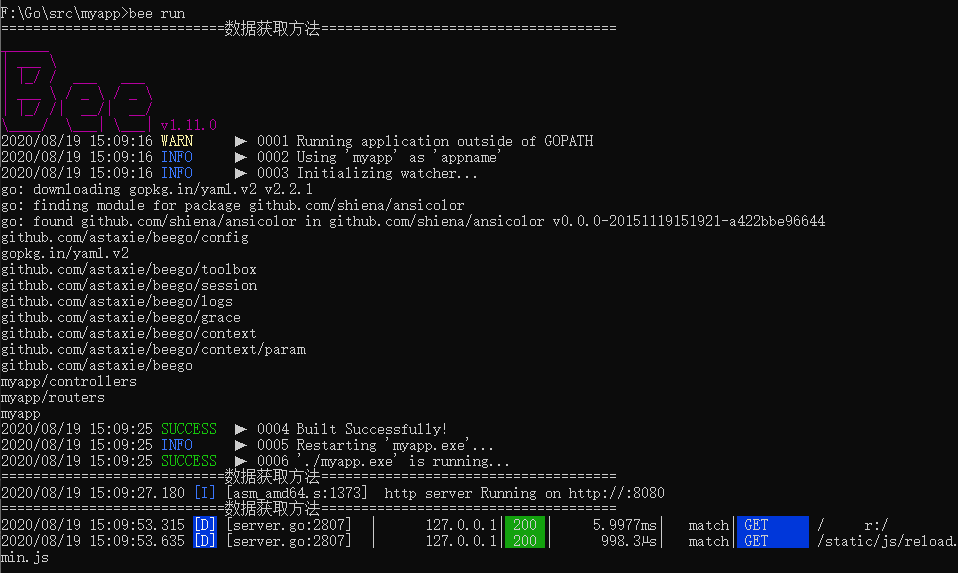This screenshot has width=958, height=573.
Task: Click 'go: finding module for package' line
Action: coord(233,205)
